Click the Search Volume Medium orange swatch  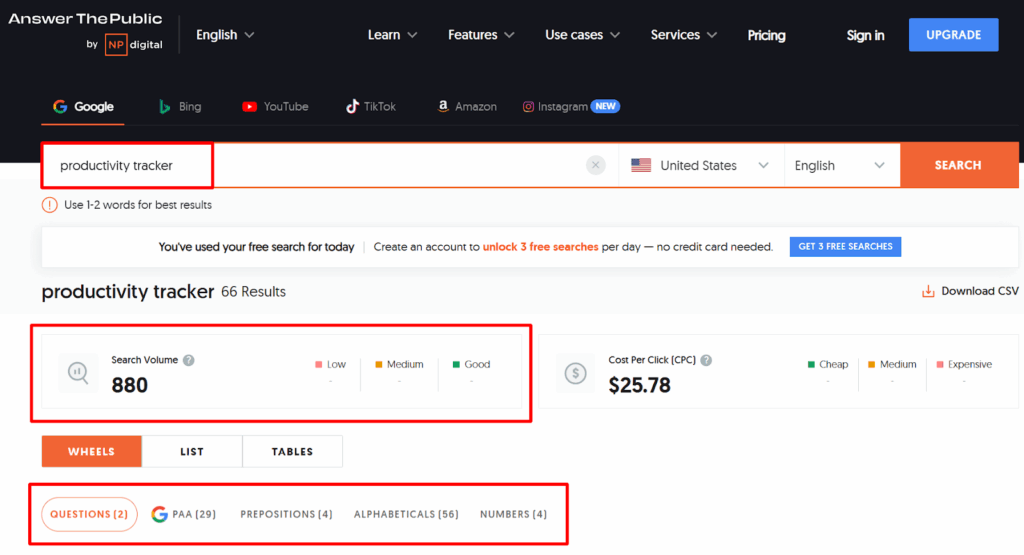click(x=379, y=364)
